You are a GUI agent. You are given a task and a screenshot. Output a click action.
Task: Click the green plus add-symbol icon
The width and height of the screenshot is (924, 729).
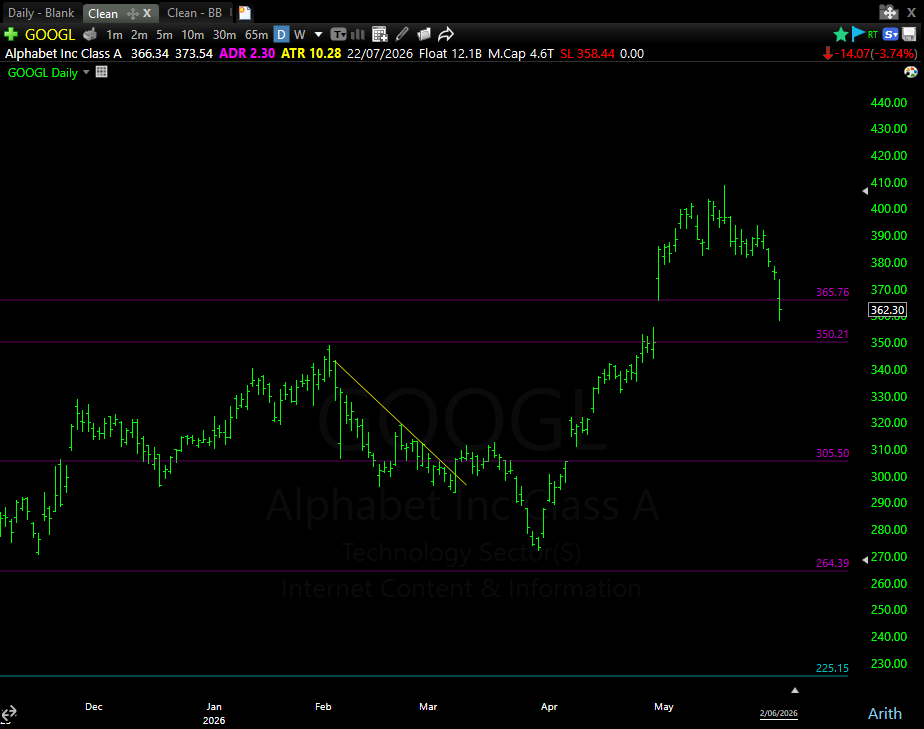pyautogui.click(x=11, y=35)
